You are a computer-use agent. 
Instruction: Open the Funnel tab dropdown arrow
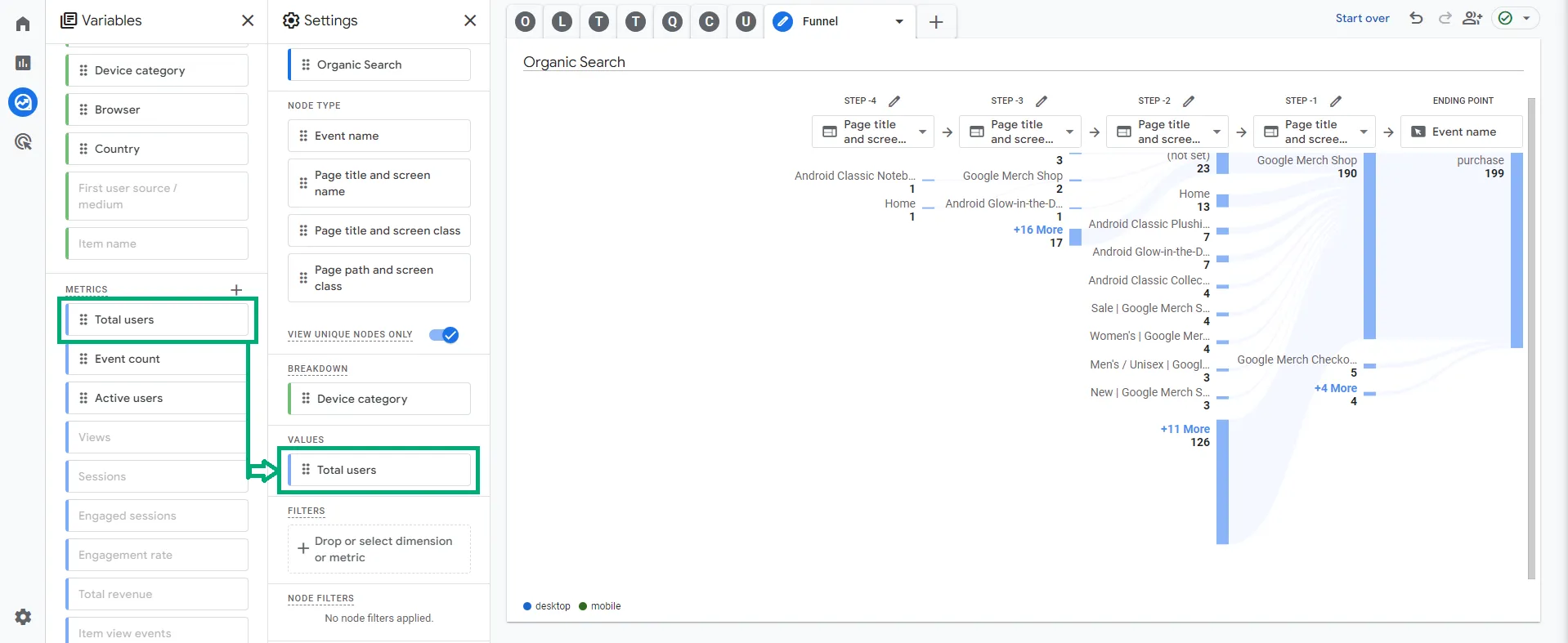(899, 21)
